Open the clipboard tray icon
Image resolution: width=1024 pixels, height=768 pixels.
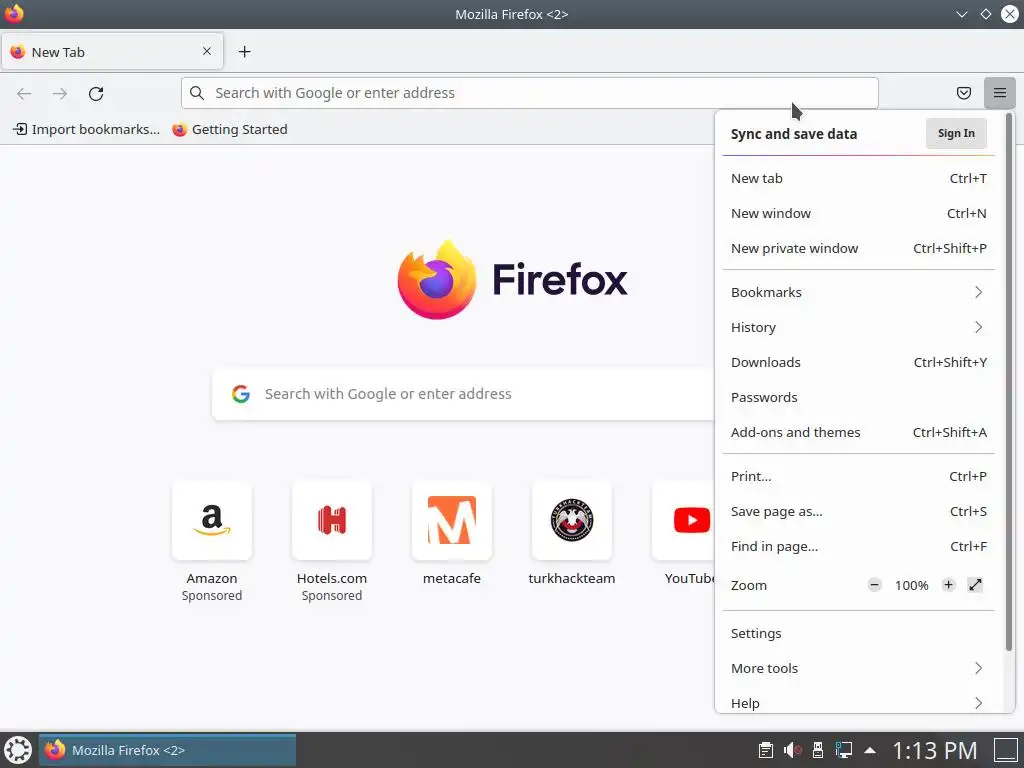pyautogui.click(x=765, y=750)
